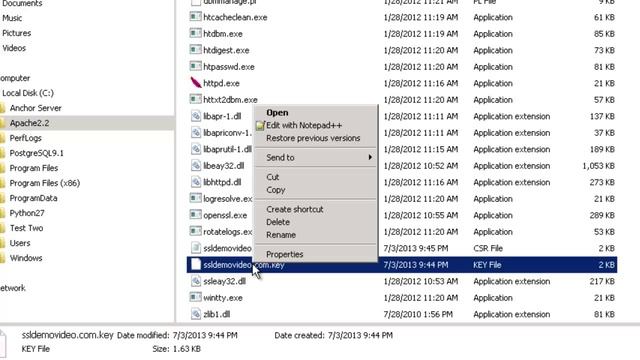Screen dimensions: 640x360
Task: Click the logresolve.exe file icon
Action: click(196, 198)
